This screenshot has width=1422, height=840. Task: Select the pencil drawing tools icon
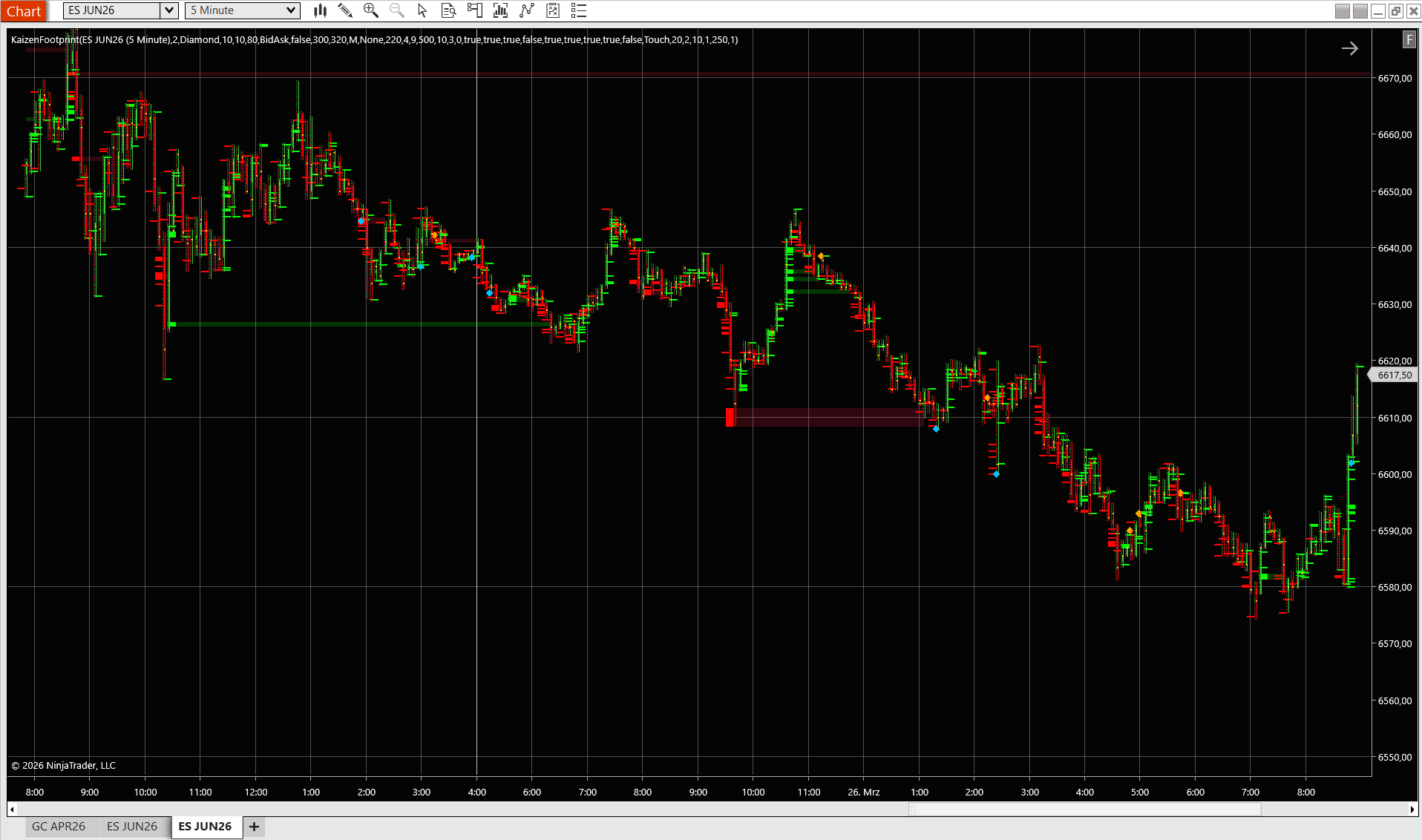345,10
